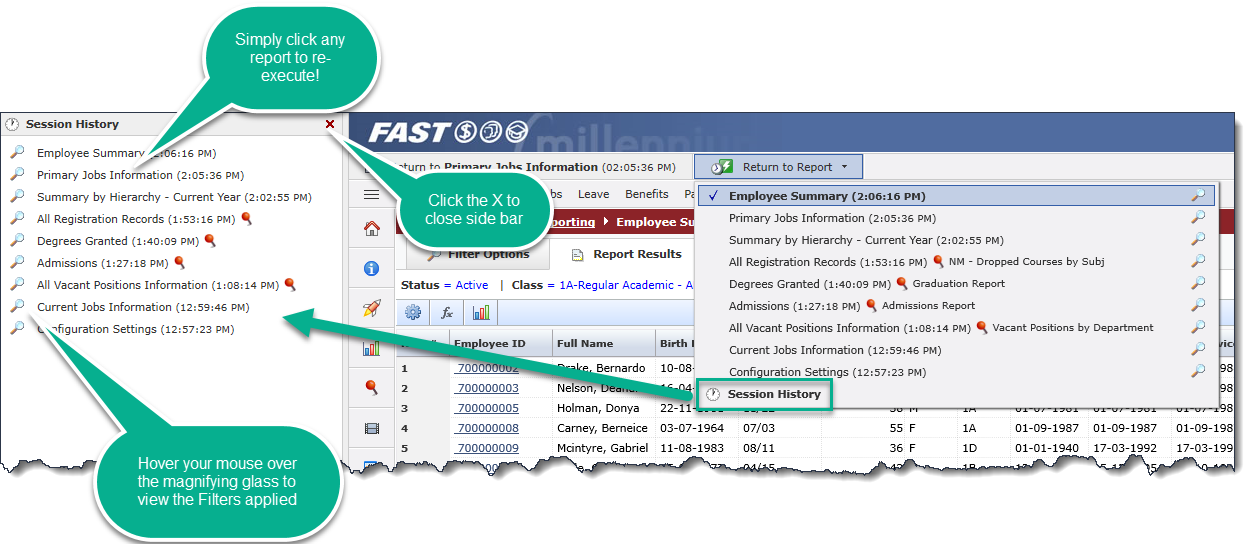Select checked Employee Summary entry in dropdown
1250x544 pixels.
pos(827,196)
